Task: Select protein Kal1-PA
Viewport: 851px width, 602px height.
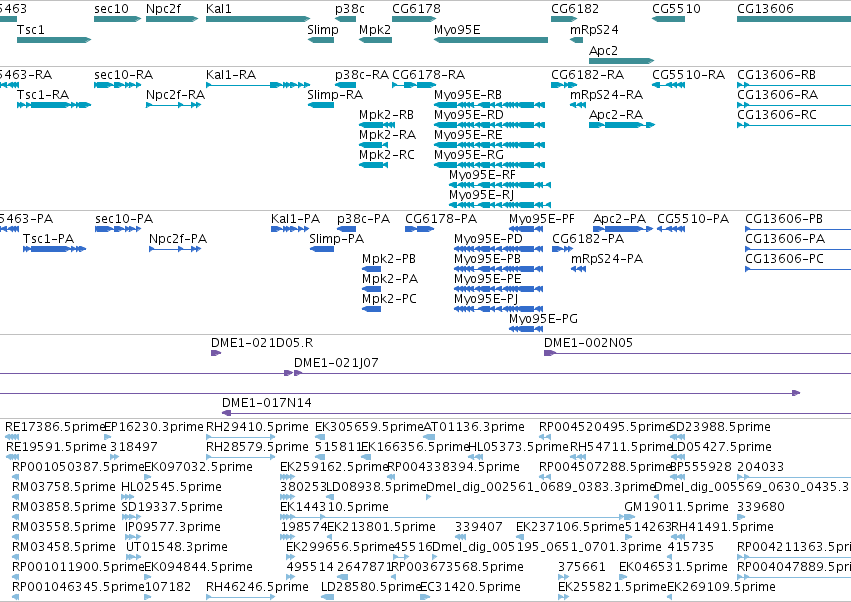Action: [x=290, y=229]
